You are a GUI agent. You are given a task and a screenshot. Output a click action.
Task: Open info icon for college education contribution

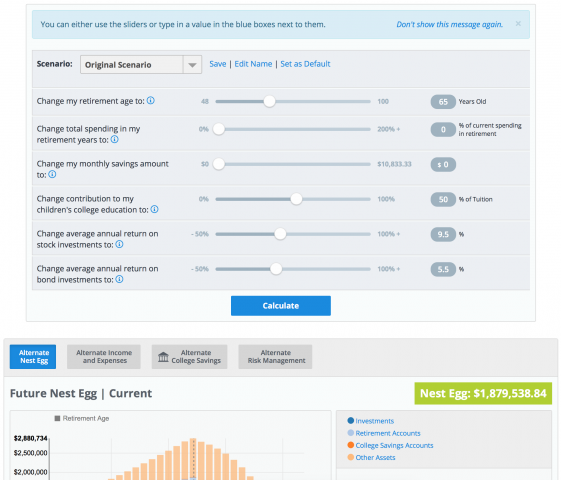pyautogui.click(x=154, y=209)
